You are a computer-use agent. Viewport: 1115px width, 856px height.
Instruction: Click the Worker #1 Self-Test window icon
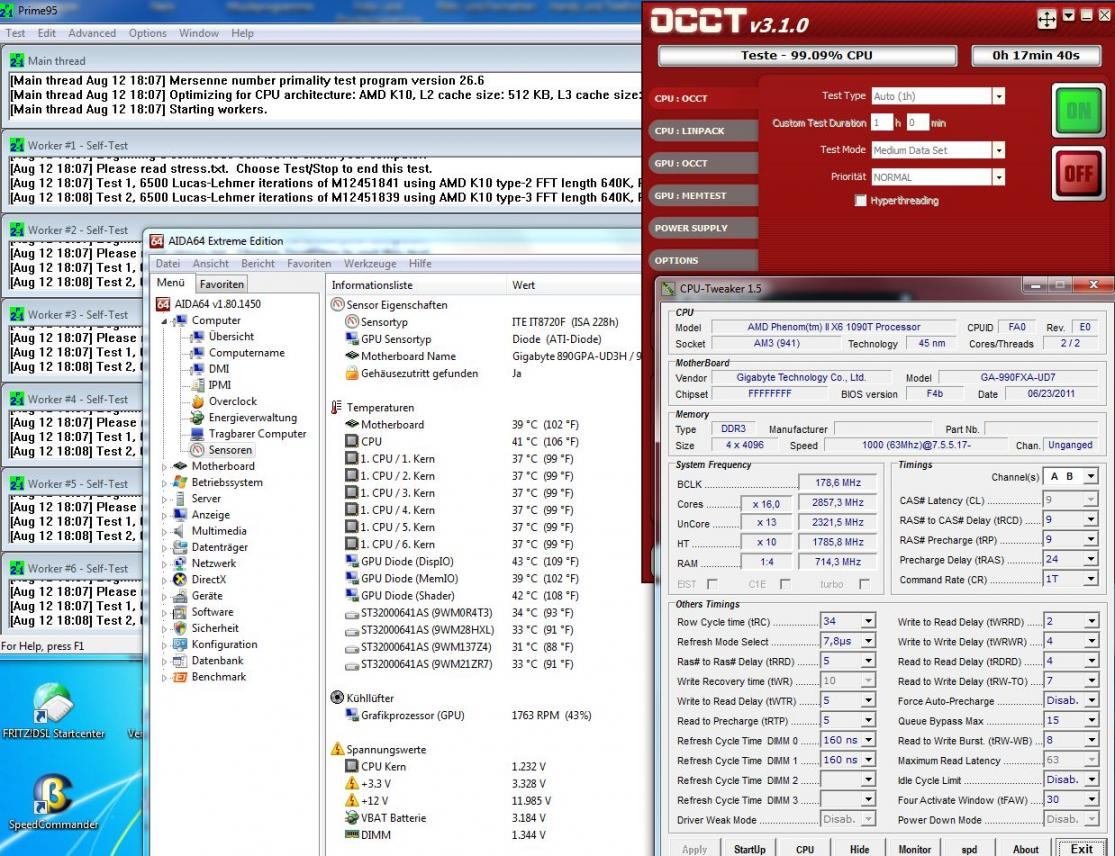click(17, 145)
